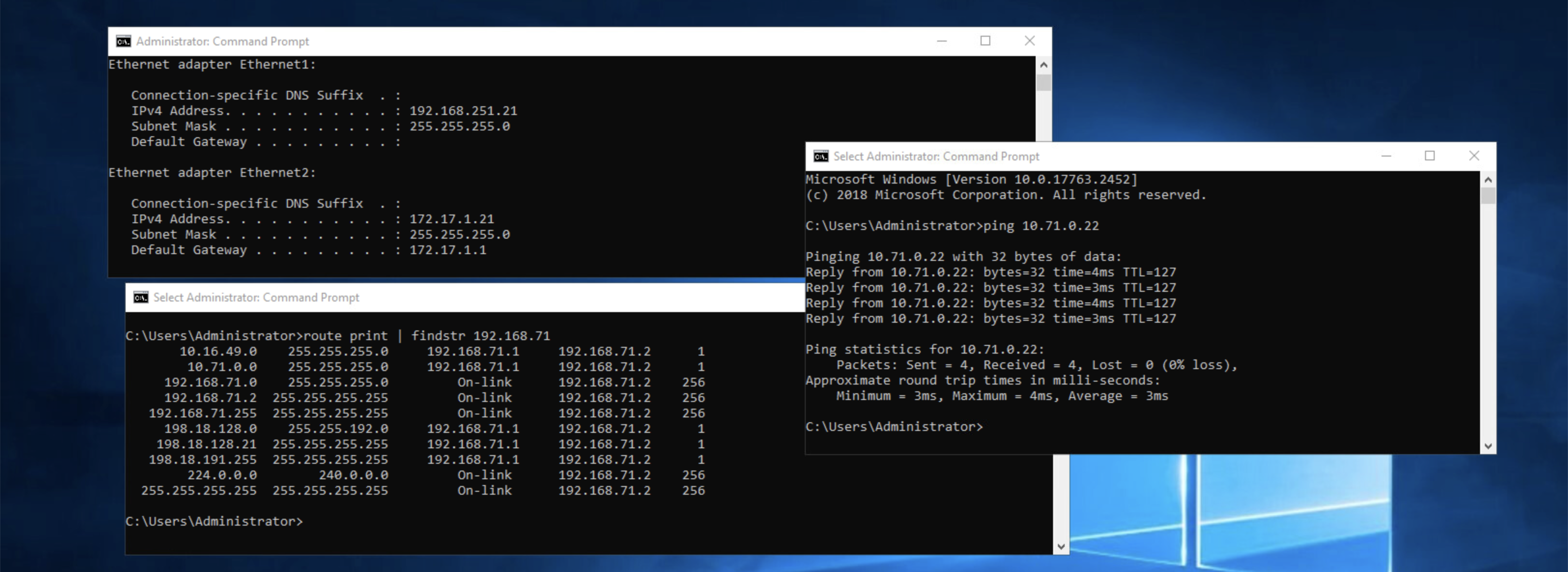
Task: Click the last prompt line in ping window
Action: click(x=894, y=427)
